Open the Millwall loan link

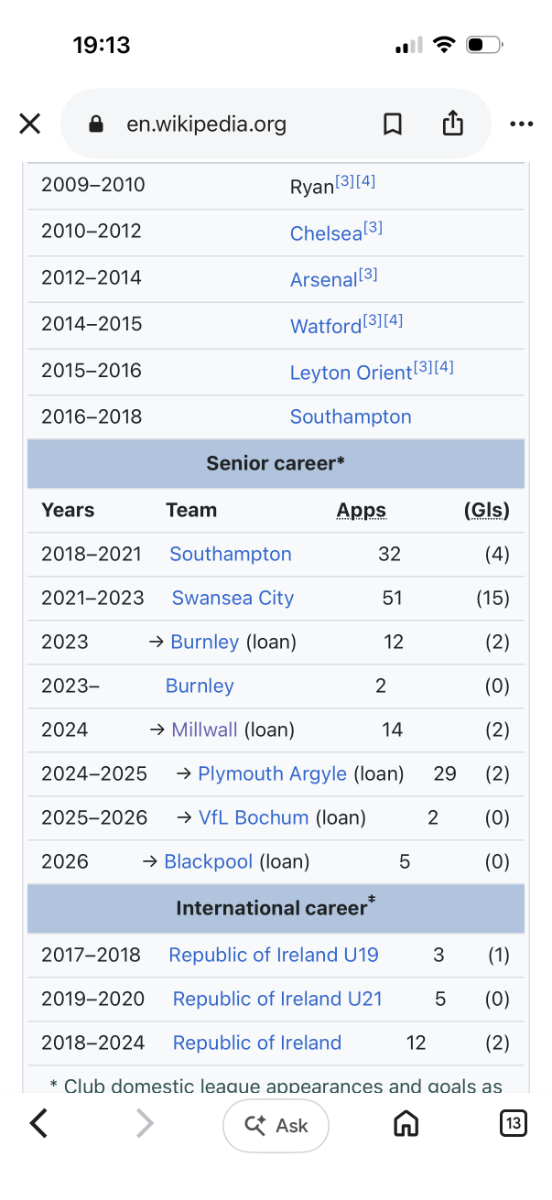204,730
